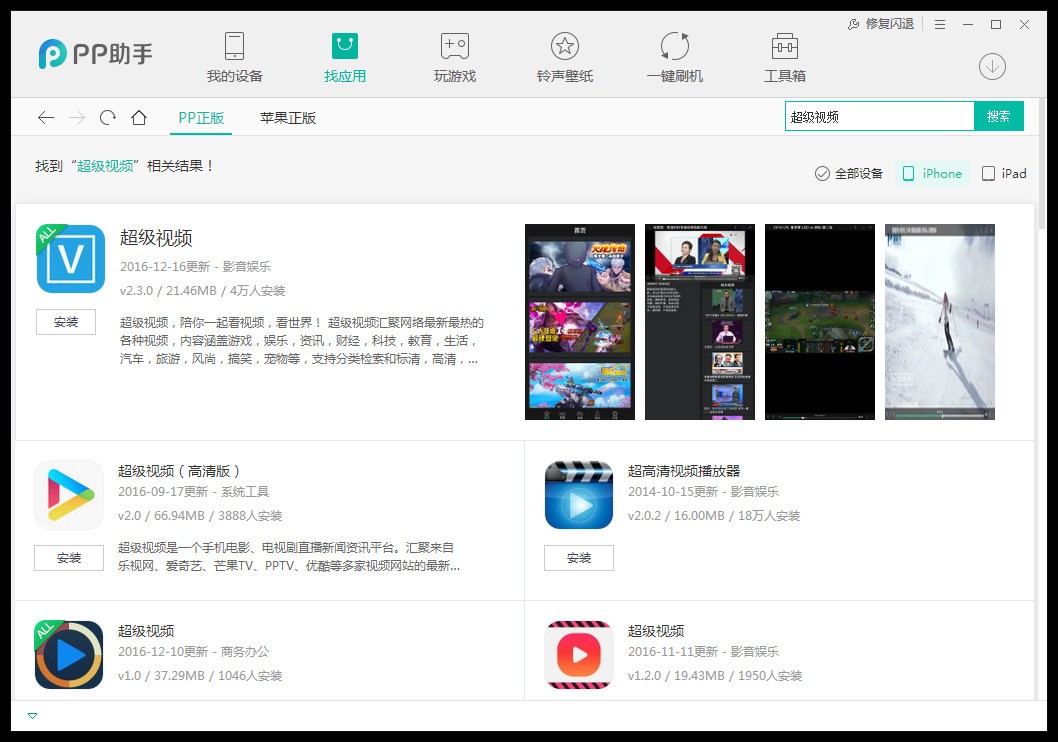Open 铃声壁纸 ringtones and wallpapers
Image resolution: width=1058 pixels, height=742 pixels.
coord(565,58)
